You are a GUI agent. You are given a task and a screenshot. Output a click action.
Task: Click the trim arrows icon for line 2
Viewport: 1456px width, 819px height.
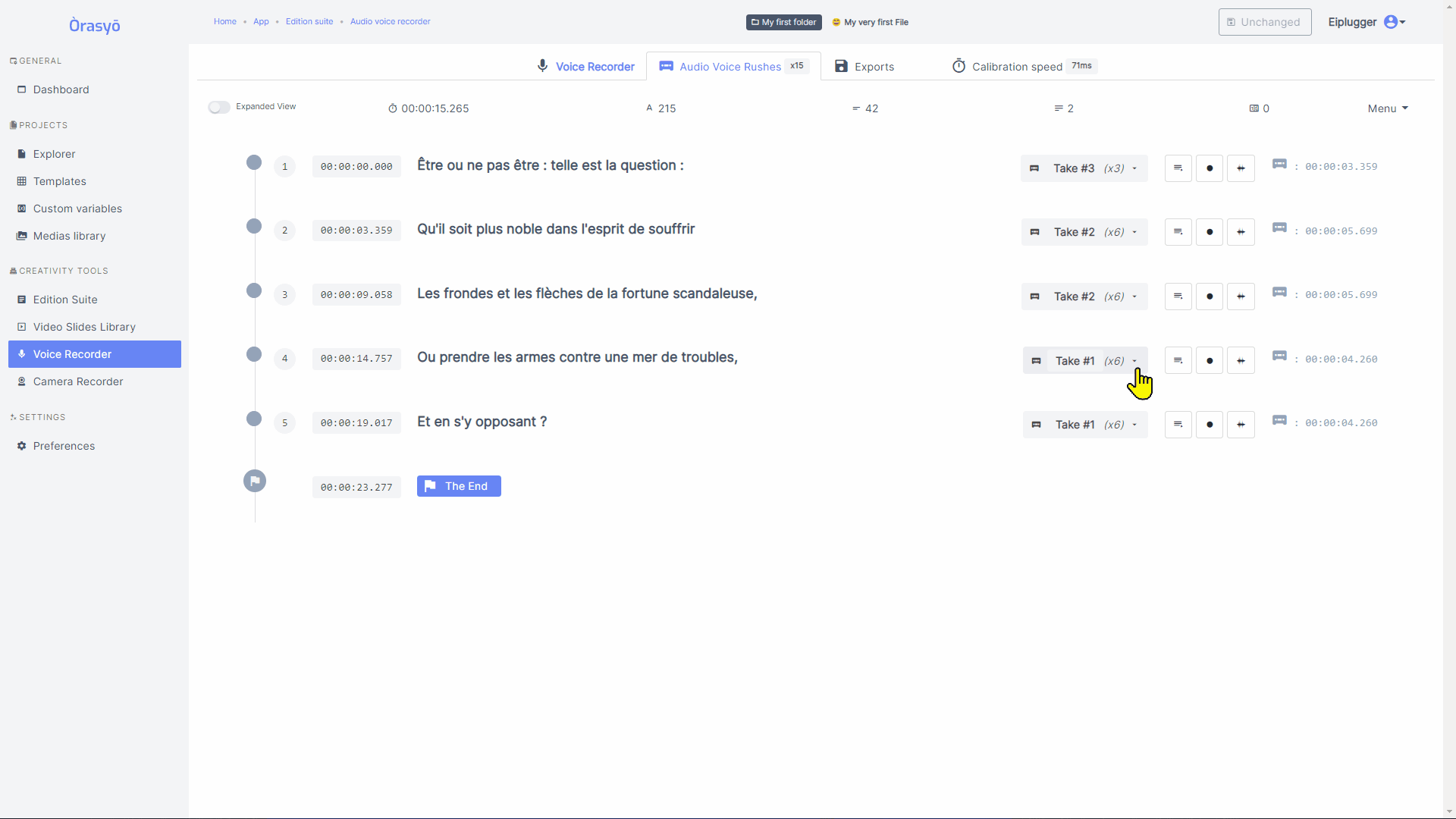point(1241,232)
